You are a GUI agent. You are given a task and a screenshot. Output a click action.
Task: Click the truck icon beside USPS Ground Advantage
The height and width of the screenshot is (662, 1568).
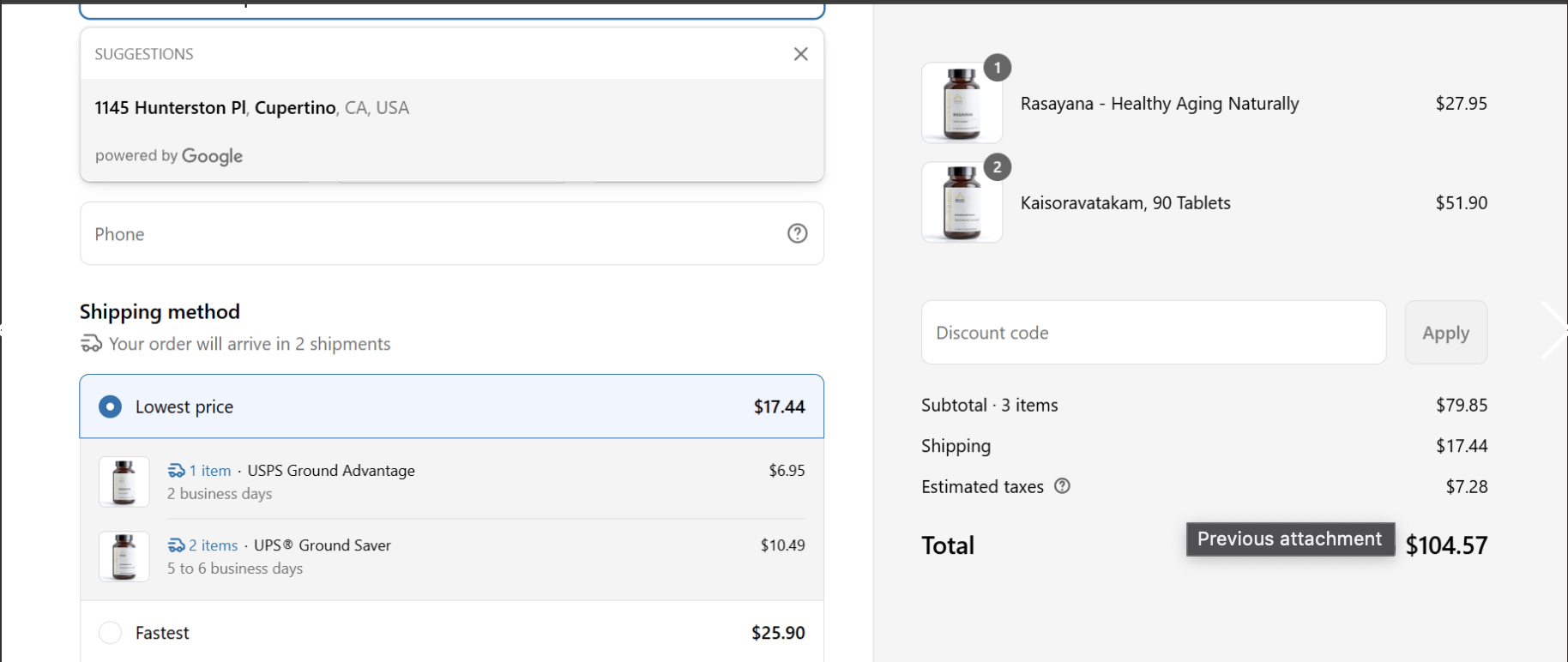pos(176,470)
